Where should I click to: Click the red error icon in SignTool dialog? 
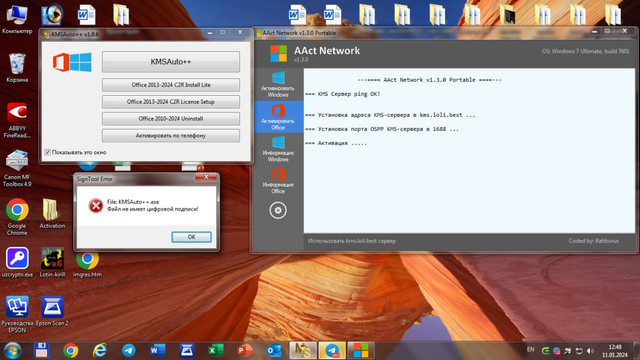pos(96,205)
